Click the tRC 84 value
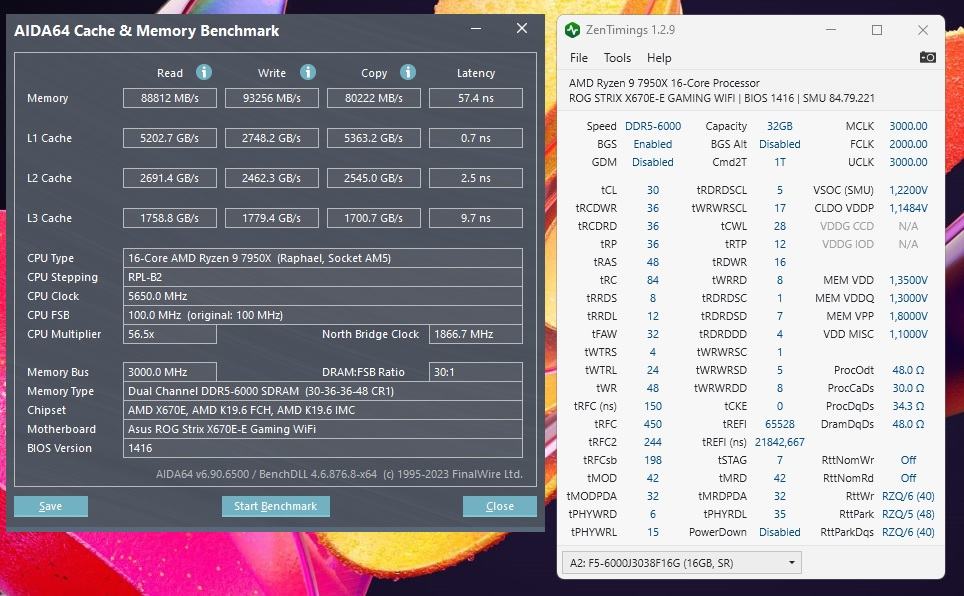The height and width of the screenshot is (596, 964). 653,280
